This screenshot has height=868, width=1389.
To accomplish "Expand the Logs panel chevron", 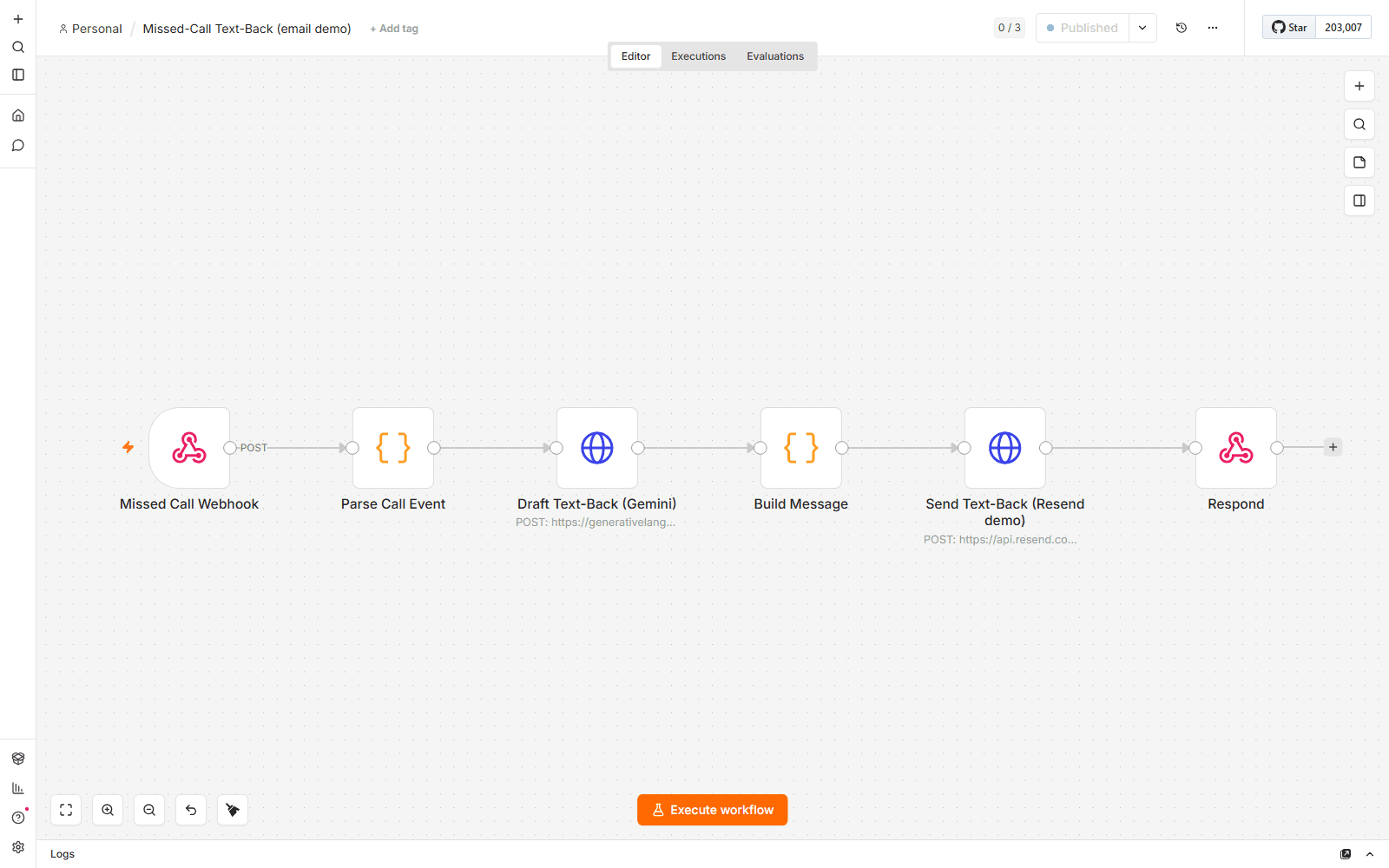I will 1370,854.
